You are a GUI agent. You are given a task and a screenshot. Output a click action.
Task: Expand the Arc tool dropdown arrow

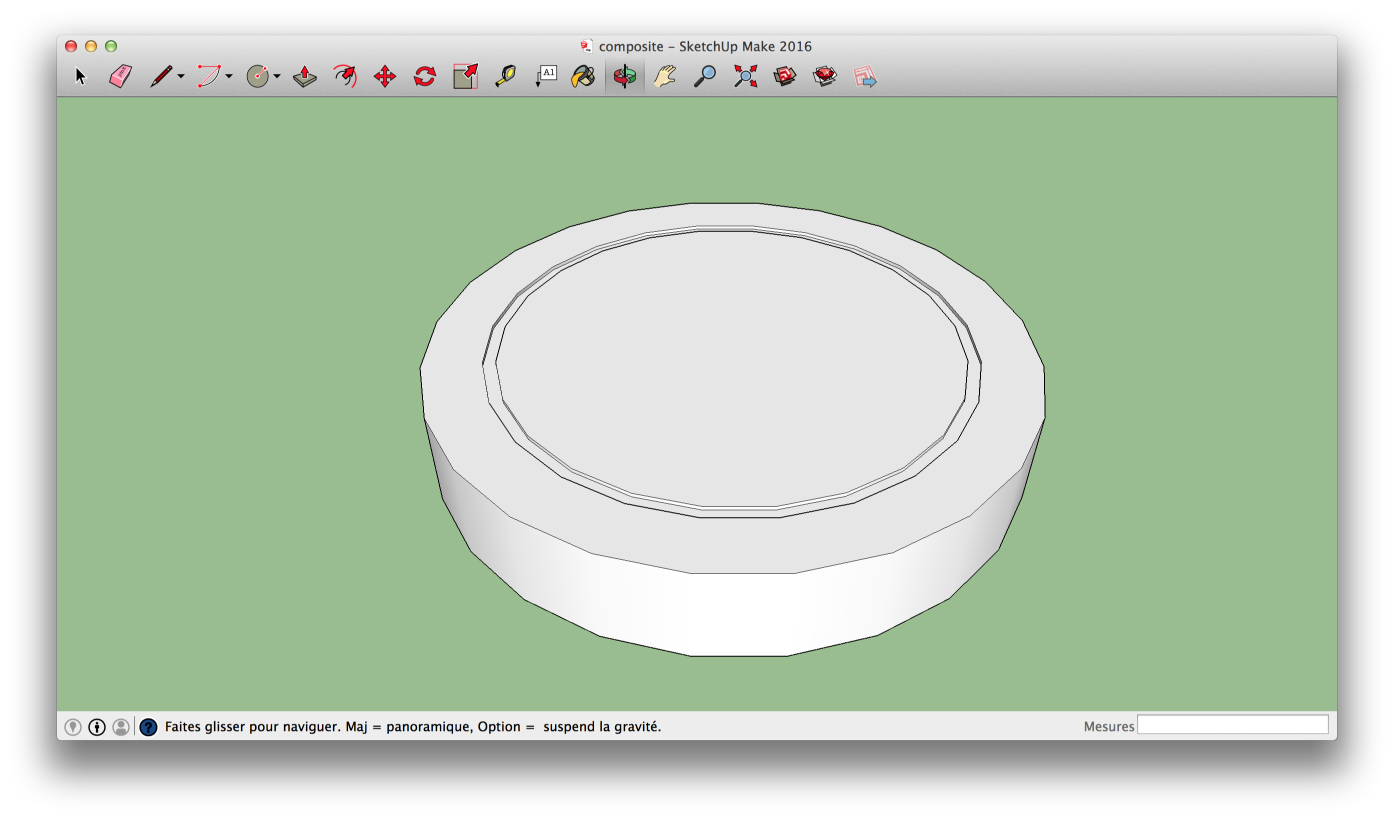pyautogui.click(x=229, y=76)
